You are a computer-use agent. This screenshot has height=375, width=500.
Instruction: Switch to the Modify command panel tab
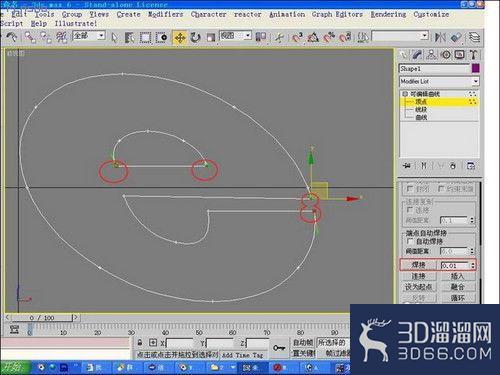click(x=417, y=55)
